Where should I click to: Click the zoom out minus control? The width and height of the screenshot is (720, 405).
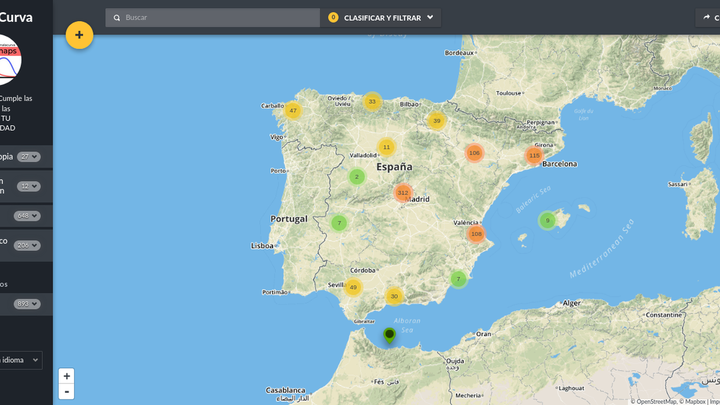pos(66,391)
